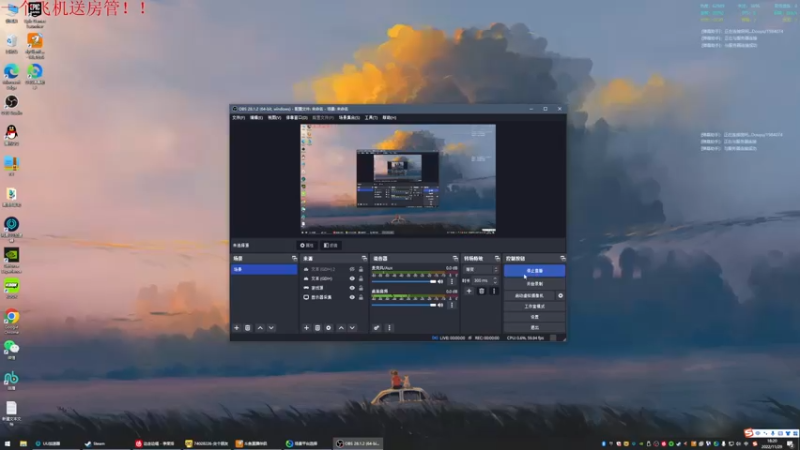Pop out the Scenes dock using its header icon
This screenshot has width=800, height=450.
click(x=294, y=258)
